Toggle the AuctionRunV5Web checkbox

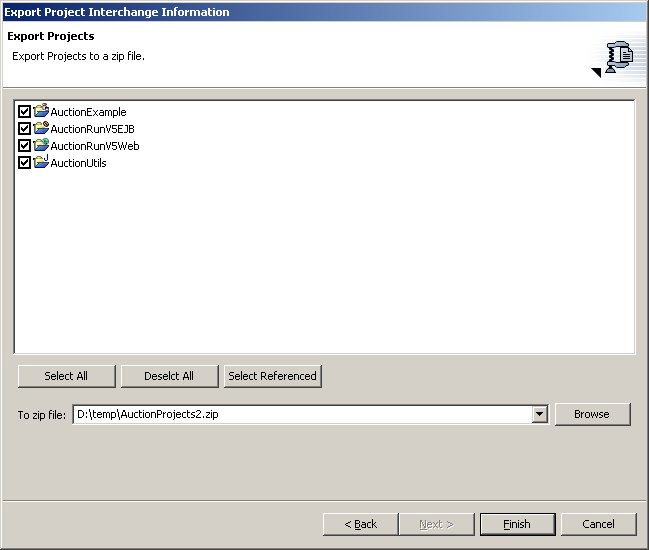(24, 145)
